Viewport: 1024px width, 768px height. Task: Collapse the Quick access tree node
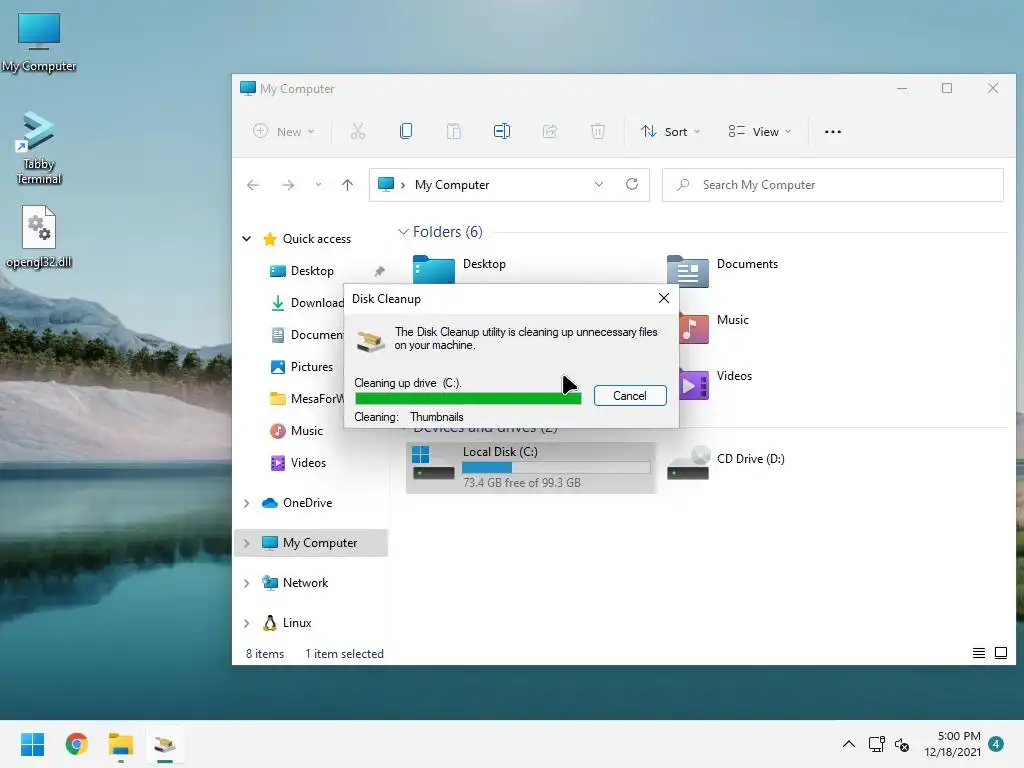tap(247, 238)
